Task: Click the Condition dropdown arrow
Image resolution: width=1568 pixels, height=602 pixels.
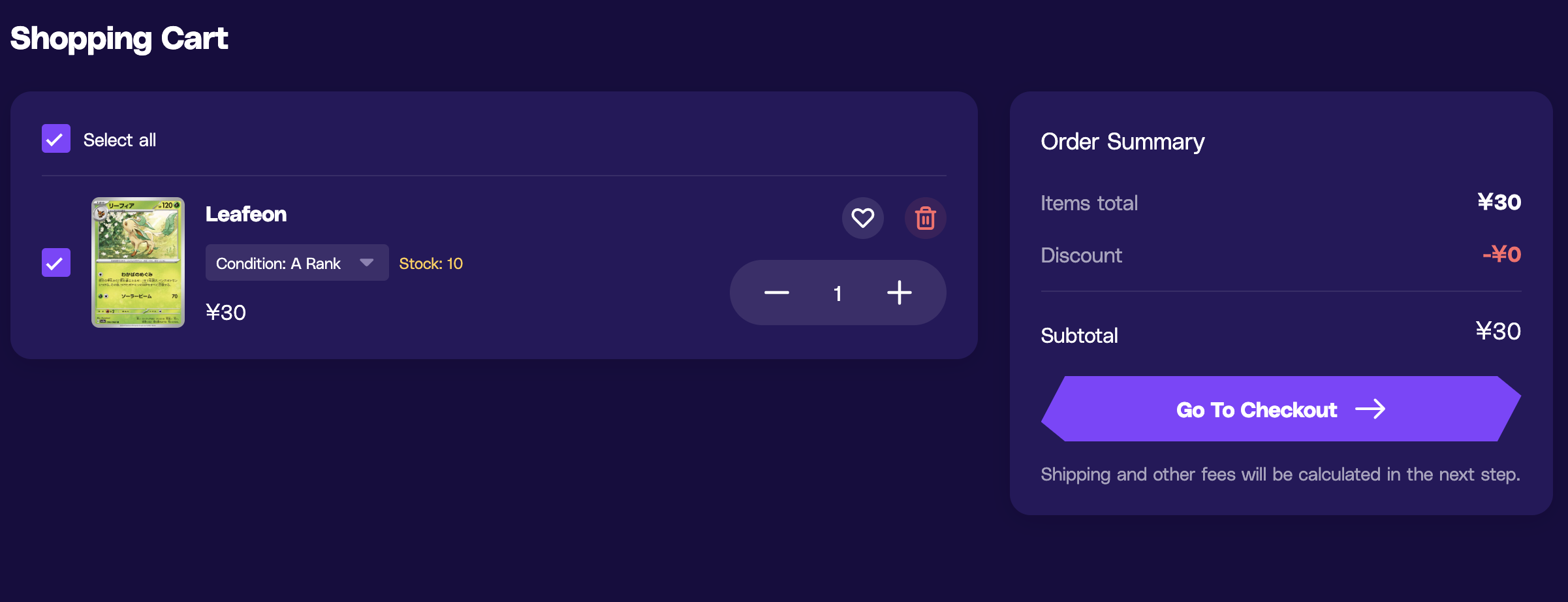Action: pyautogui.click(x=366, y=262)
